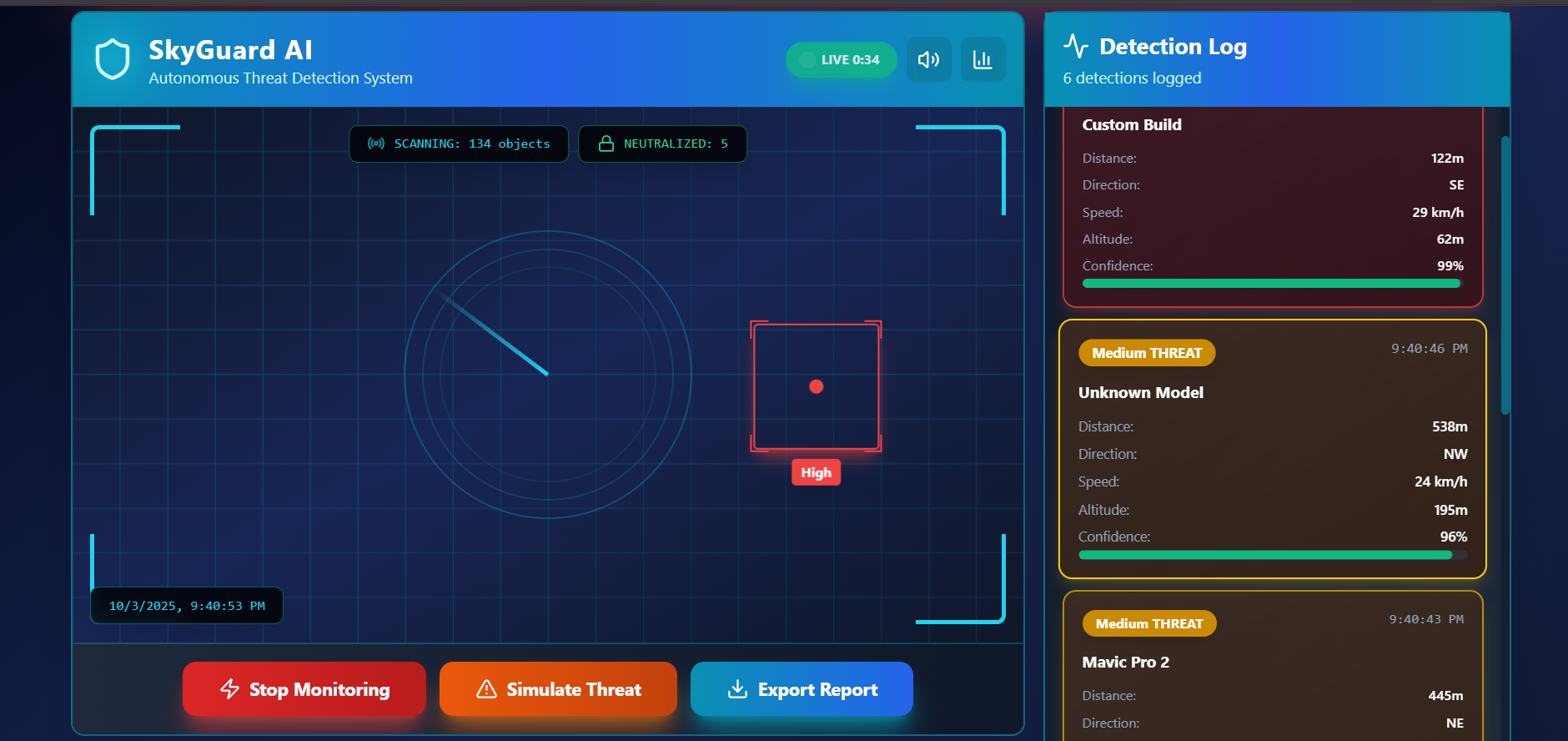Click the neutralized lock icon
This screenshot has height=741, width=1568.
tap(606, 144)
